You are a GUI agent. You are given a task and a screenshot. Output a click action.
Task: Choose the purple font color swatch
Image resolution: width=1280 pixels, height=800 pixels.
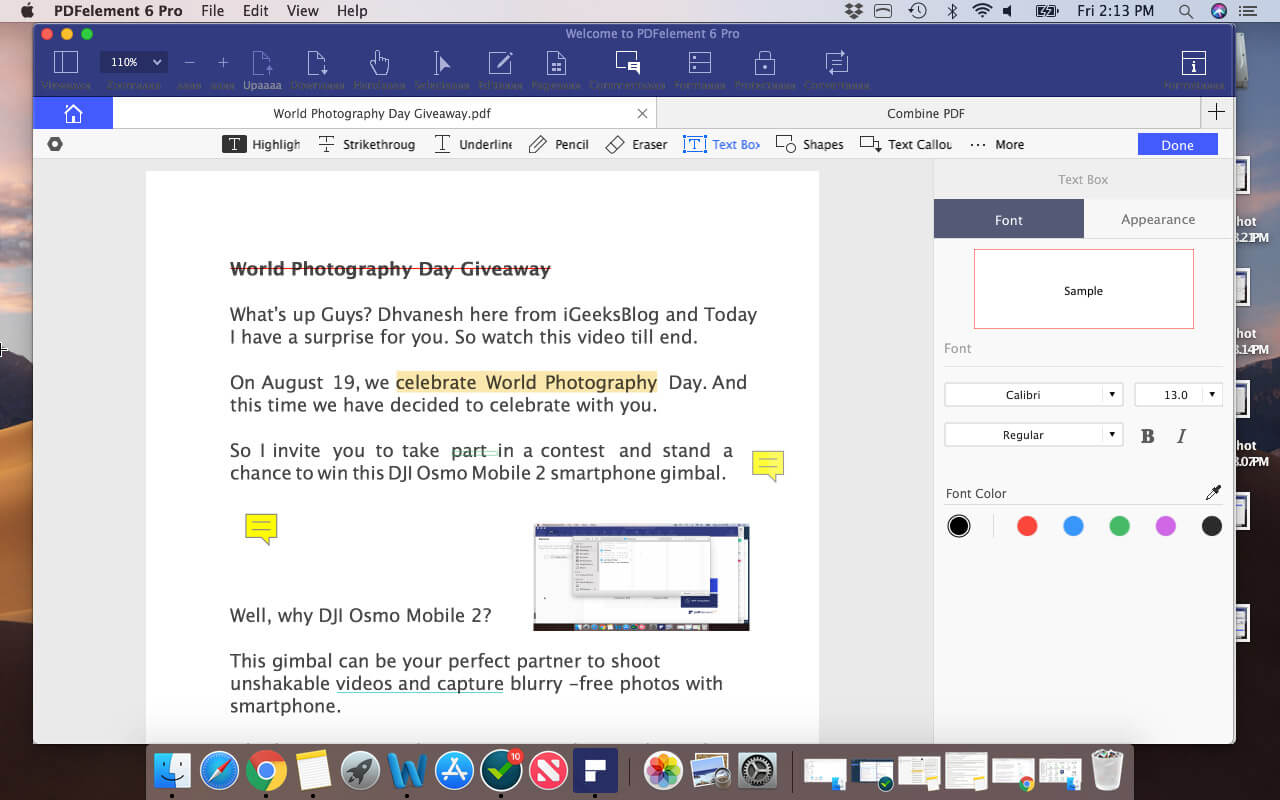1165,526
